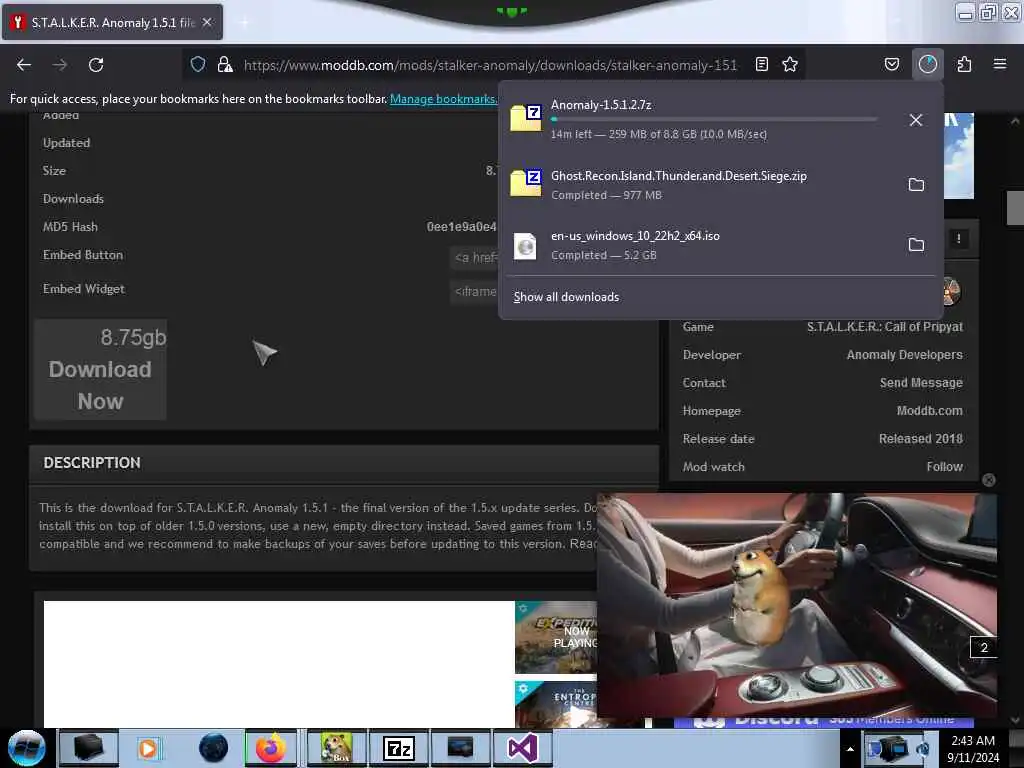View site security padlock information
1024x768 pixels.
click(x=225, y=64)
